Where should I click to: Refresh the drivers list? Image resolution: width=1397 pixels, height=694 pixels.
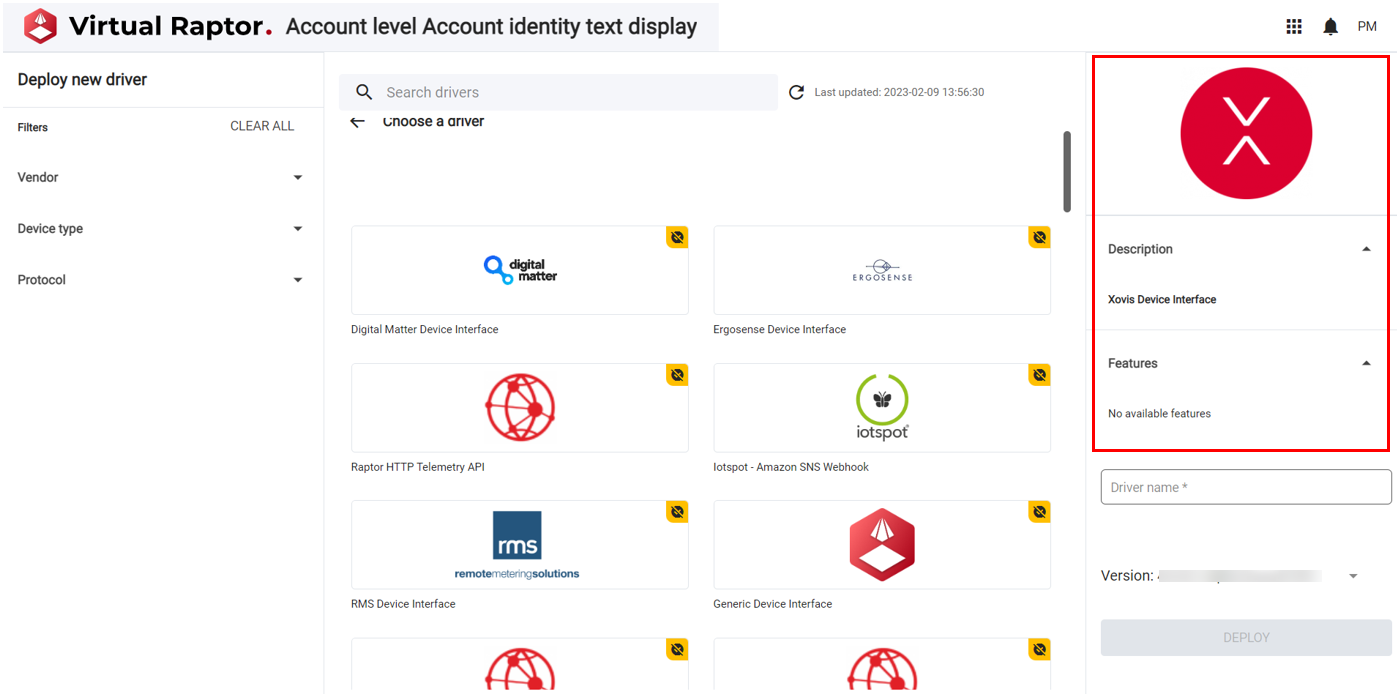(x=795, y=91)
